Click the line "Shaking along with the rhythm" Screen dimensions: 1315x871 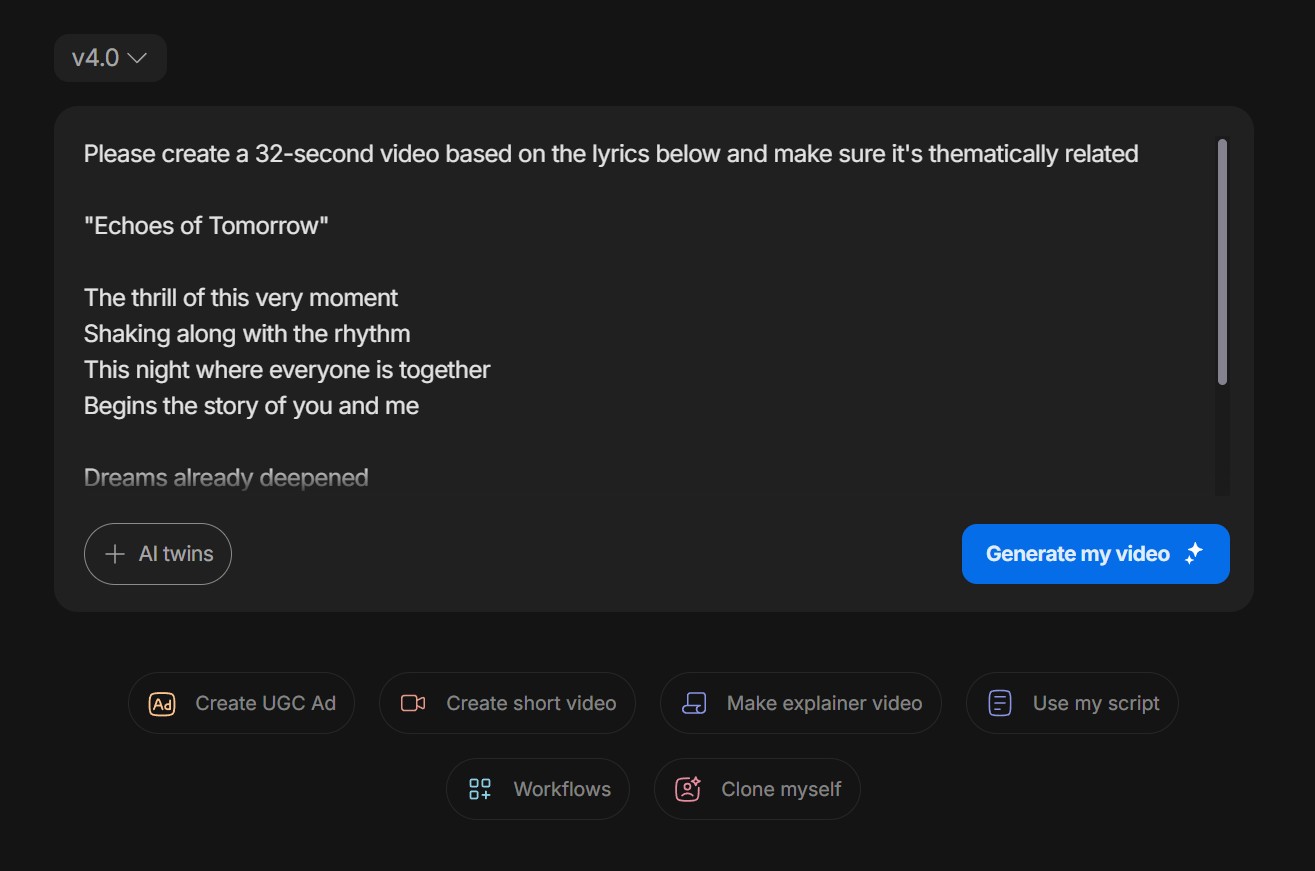pos(247,334)
